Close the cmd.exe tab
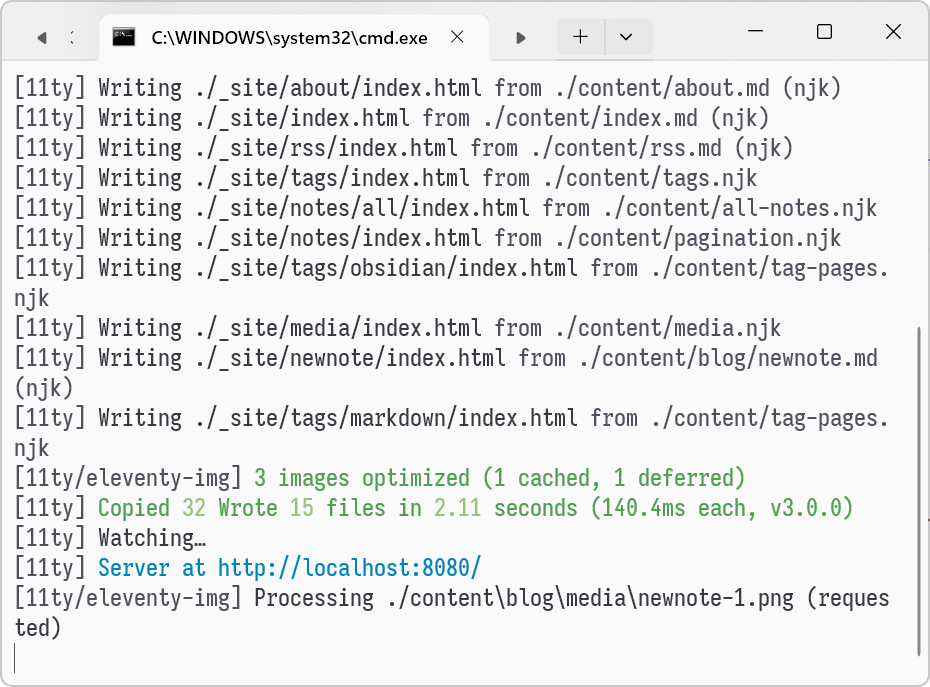The width and height of the screenshot is (930, 687). pyautogui.click(x=457, y=37)
